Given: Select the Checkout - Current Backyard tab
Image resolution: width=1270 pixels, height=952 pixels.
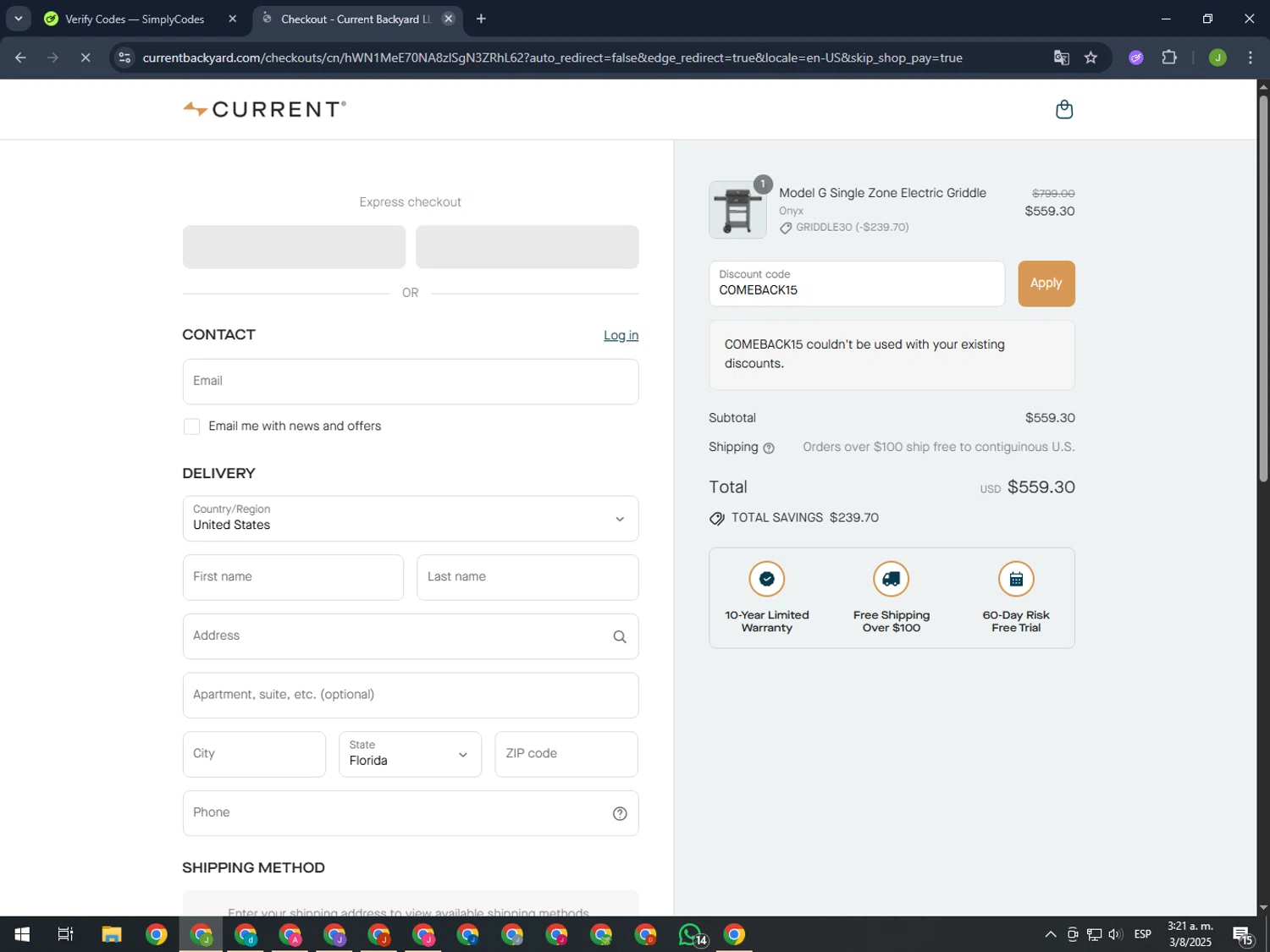Looking at the screenshot, I should tap(356, 19).
